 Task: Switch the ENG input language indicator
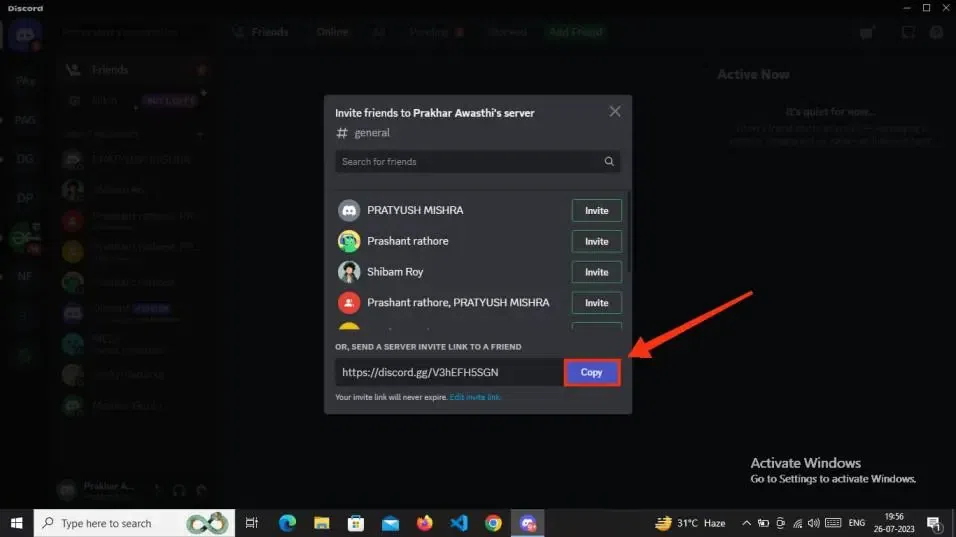(x=857, y=523)
